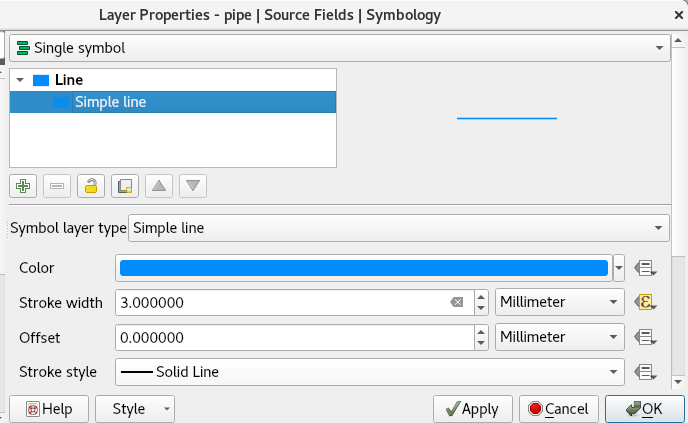The height and width of the screenshot is (423, 688).
Task: Open data-defined override for Offset
Action: 645,337
